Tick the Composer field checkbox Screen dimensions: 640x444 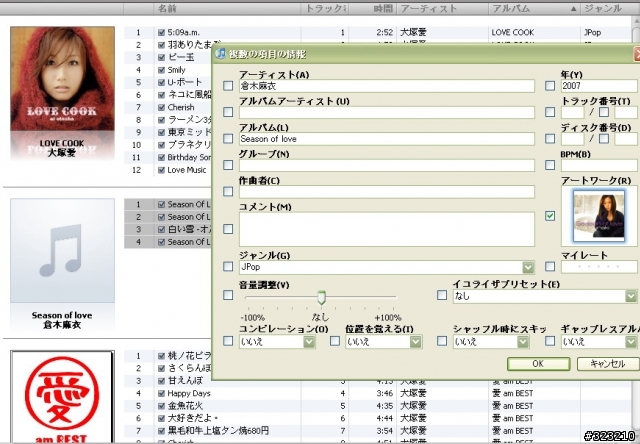tap(228, 191)
